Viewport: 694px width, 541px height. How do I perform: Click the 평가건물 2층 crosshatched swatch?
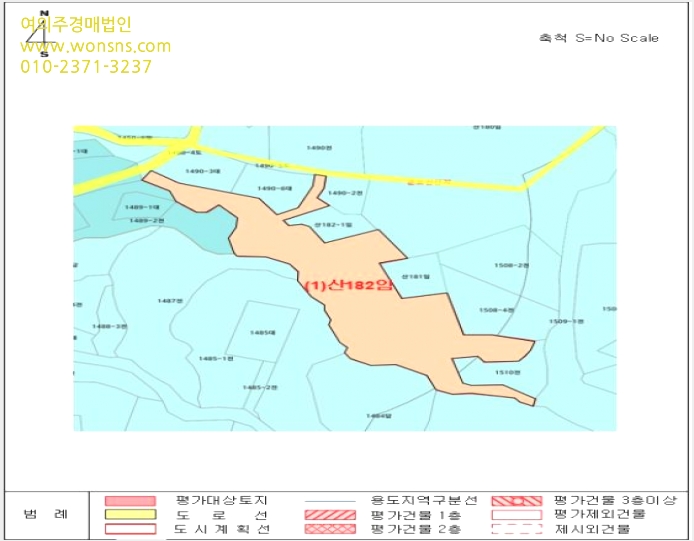coord(330,529)
